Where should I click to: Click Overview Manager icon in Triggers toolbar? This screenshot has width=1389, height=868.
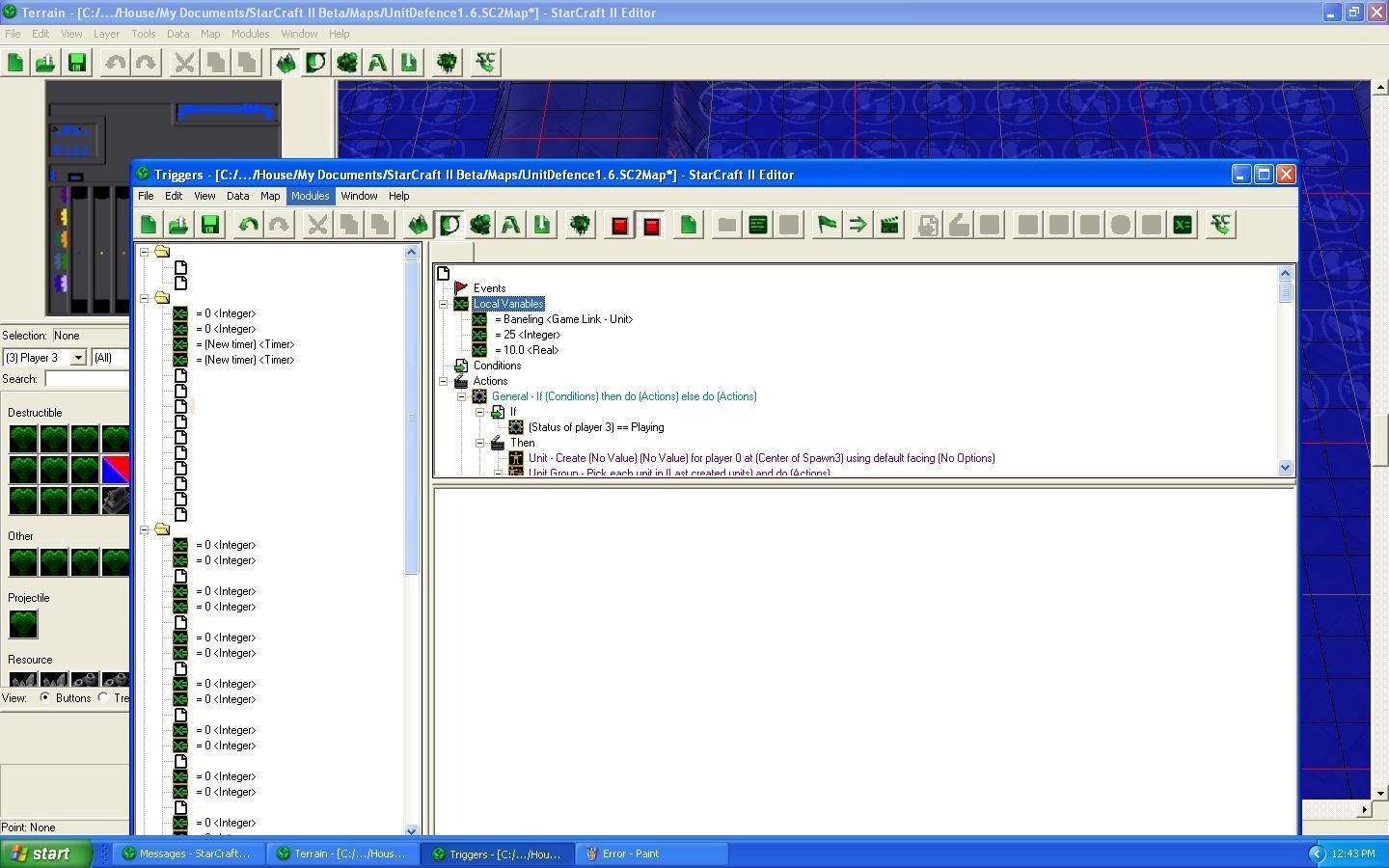point(580,225)
